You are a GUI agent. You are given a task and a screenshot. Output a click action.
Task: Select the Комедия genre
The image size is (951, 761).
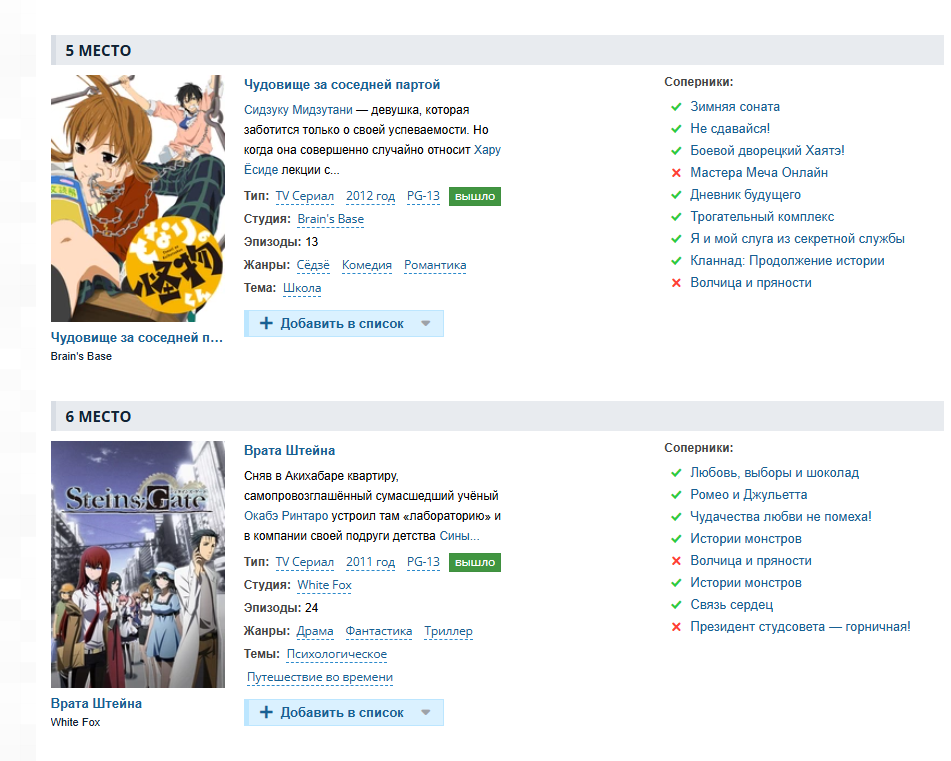(x=367, y=266)
